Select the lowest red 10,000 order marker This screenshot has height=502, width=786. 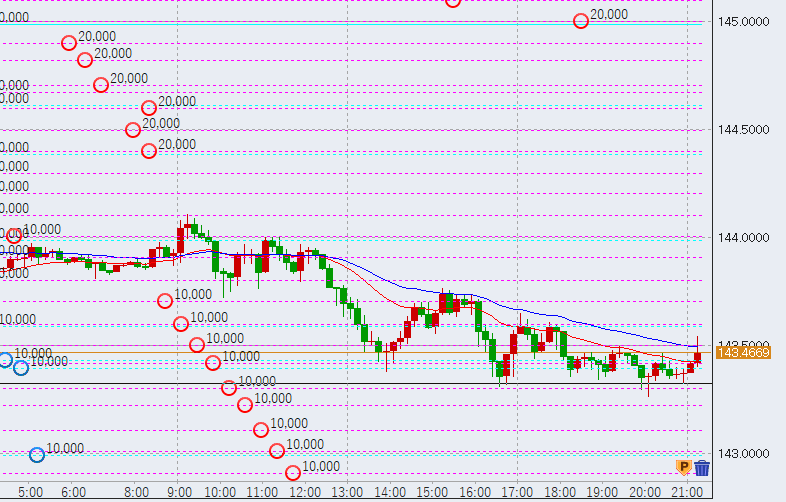point(293,472)
